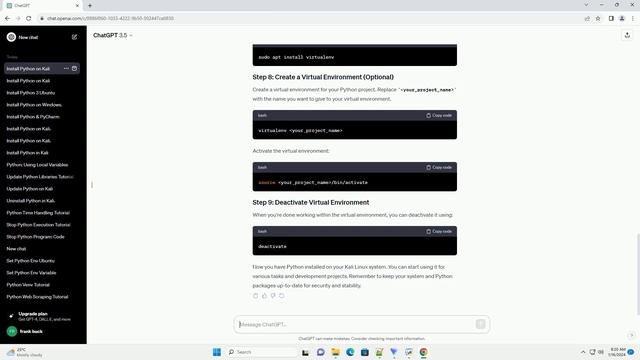Image resolution: width=640 pixels, height=360 pixels.
Task: Open the Chrome three-dot menu
Action: pyautogui.click(x=633, y=18)
